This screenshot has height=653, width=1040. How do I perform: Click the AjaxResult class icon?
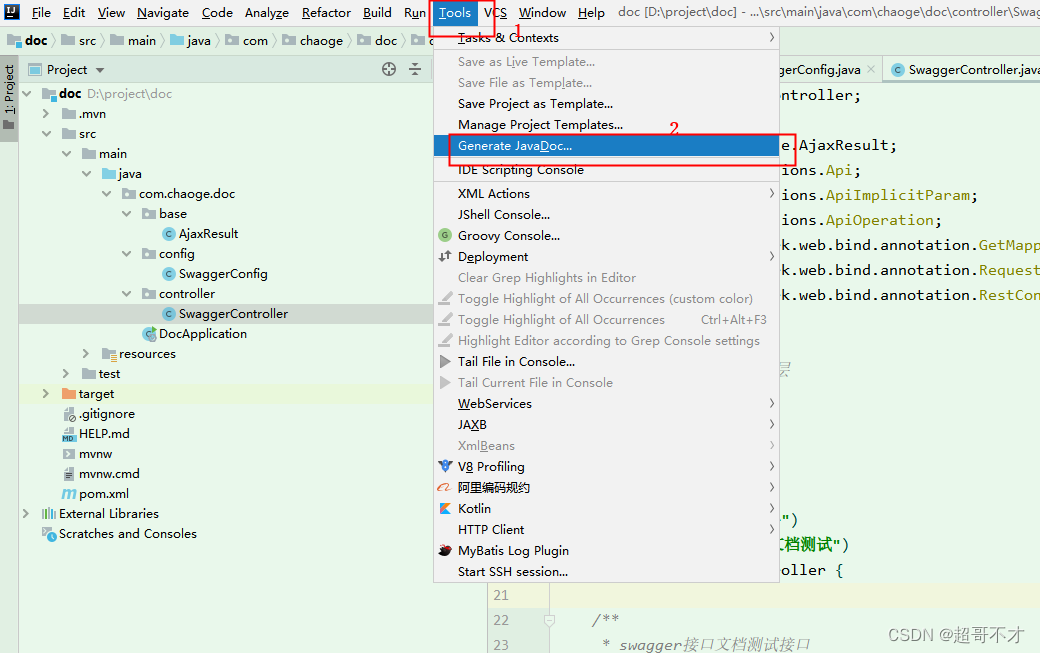[169, 234]
